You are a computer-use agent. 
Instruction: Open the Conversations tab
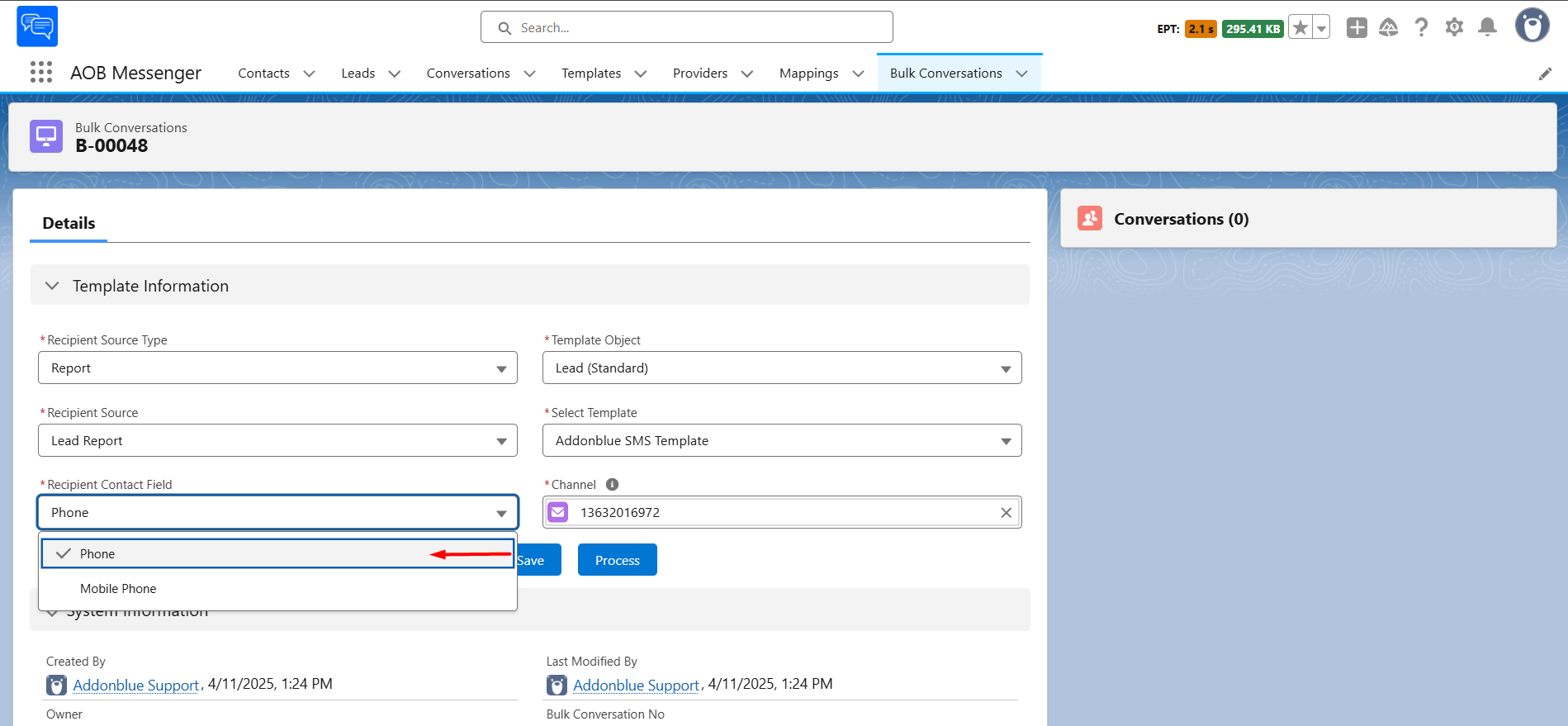468,74
